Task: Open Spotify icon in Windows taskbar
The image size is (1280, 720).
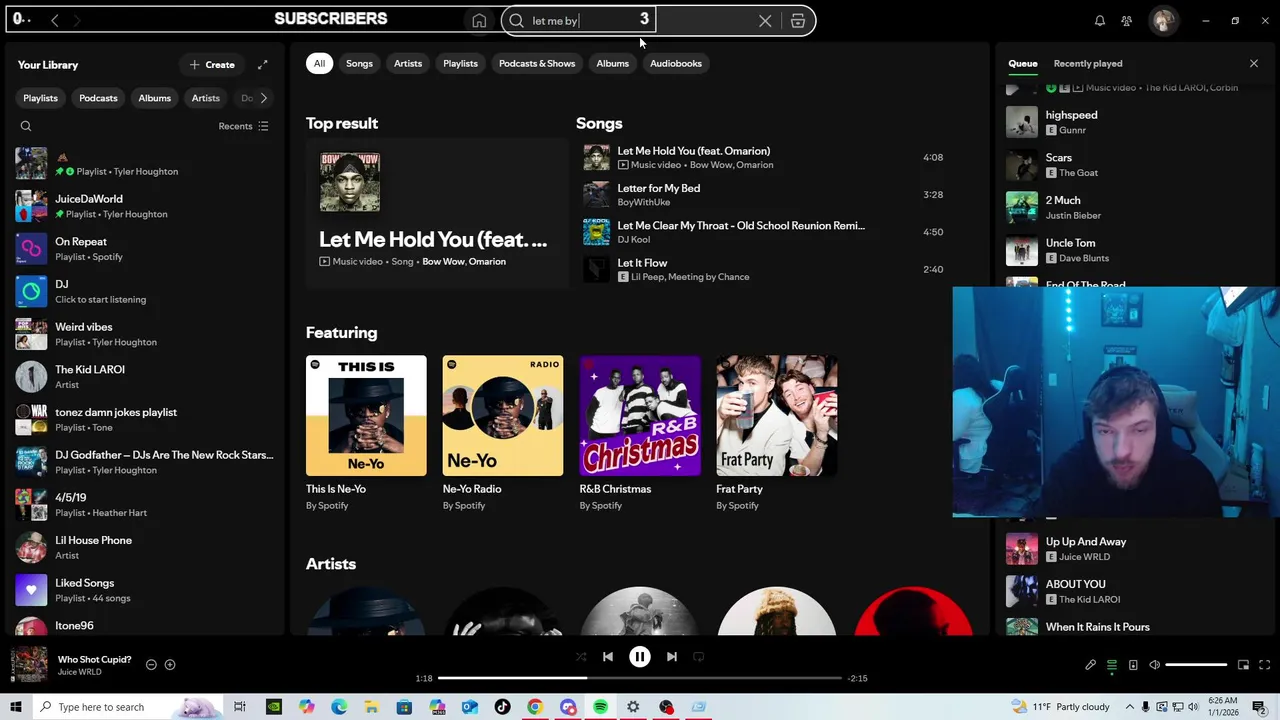Action: [600, 707]
